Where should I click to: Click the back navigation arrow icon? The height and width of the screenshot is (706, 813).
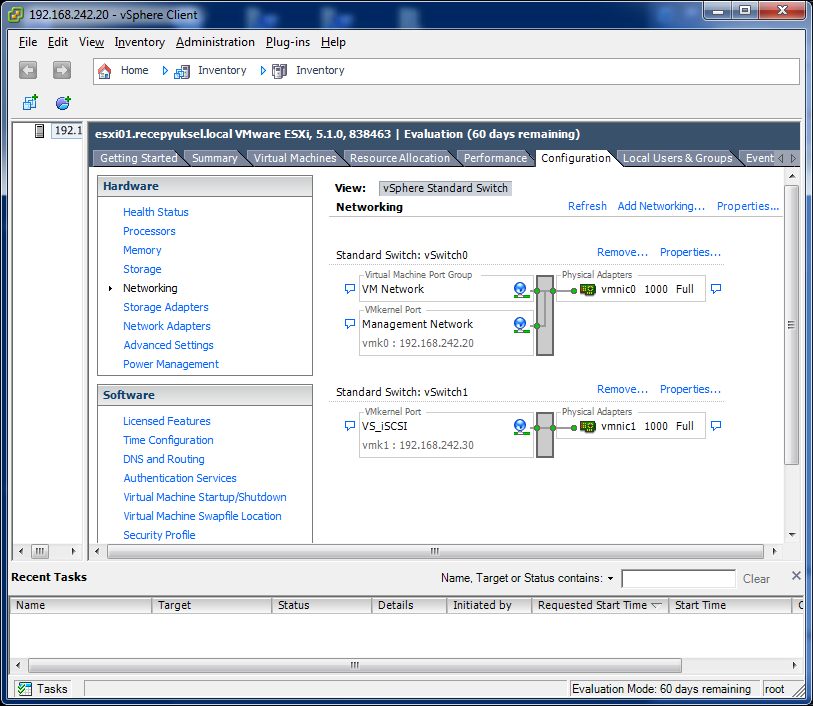[x=28, y=70]
